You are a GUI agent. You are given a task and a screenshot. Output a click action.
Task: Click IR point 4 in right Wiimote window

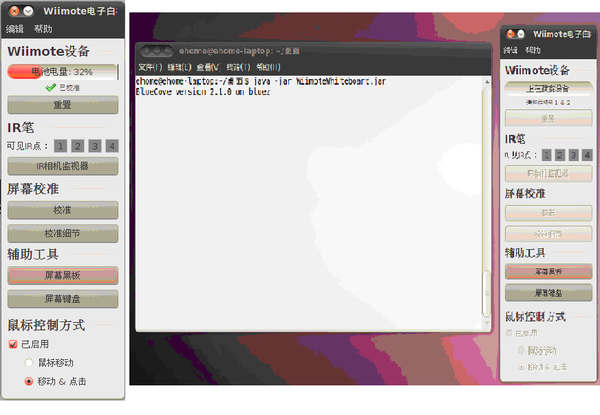tap(587, 155)
